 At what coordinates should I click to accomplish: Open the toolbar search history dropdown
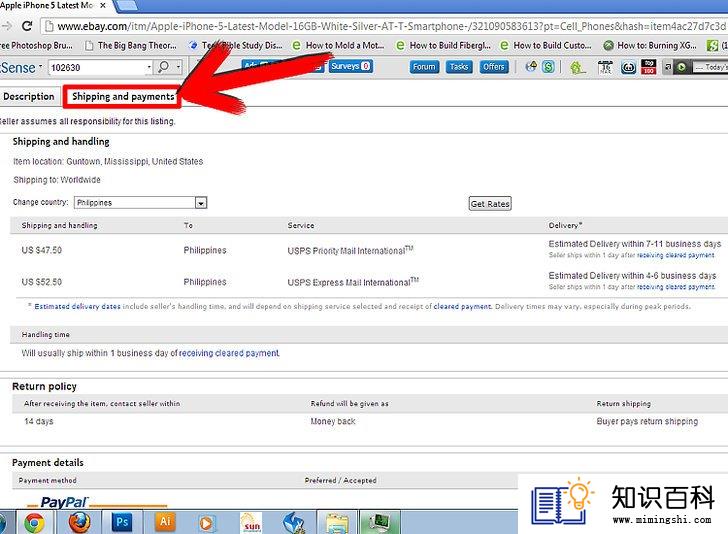tap(149, 67)
